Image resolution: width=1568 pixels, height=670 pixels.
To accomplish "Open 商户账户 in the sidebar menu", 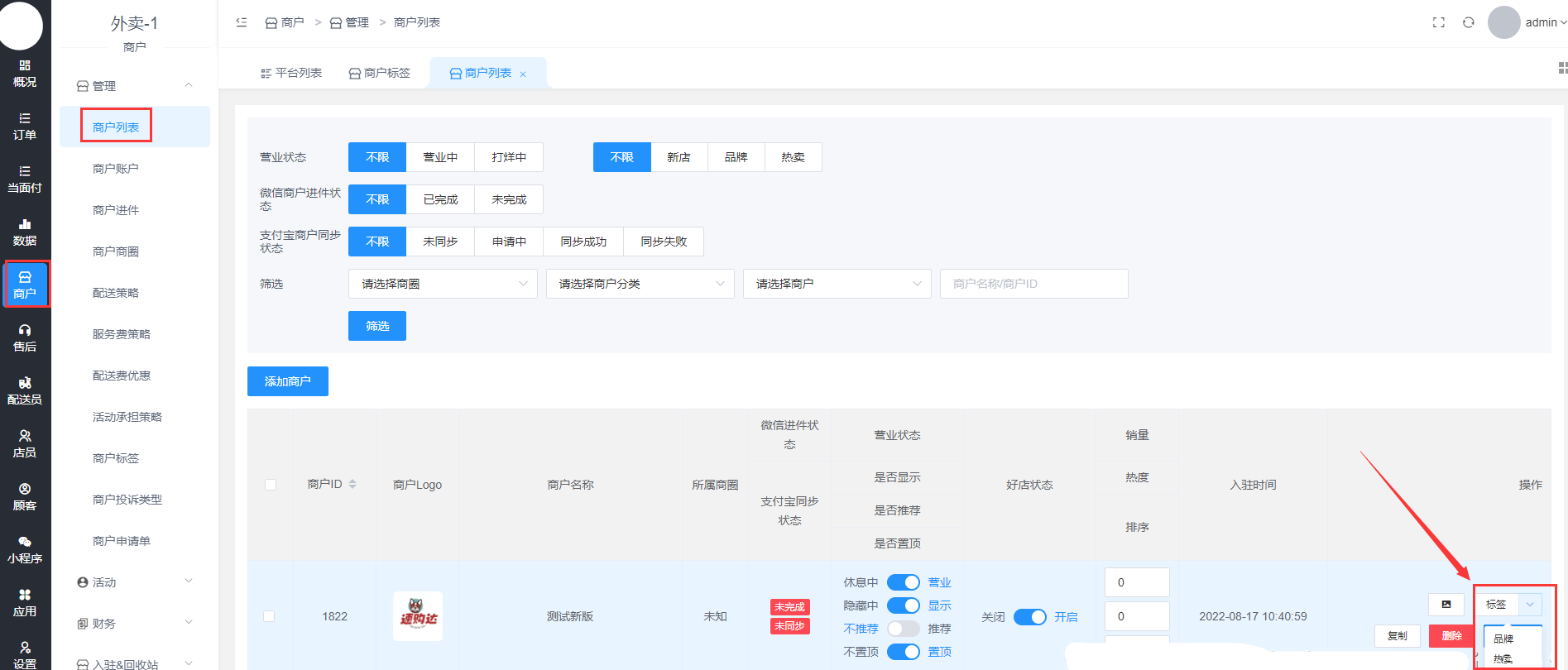I will pos(116,169).
